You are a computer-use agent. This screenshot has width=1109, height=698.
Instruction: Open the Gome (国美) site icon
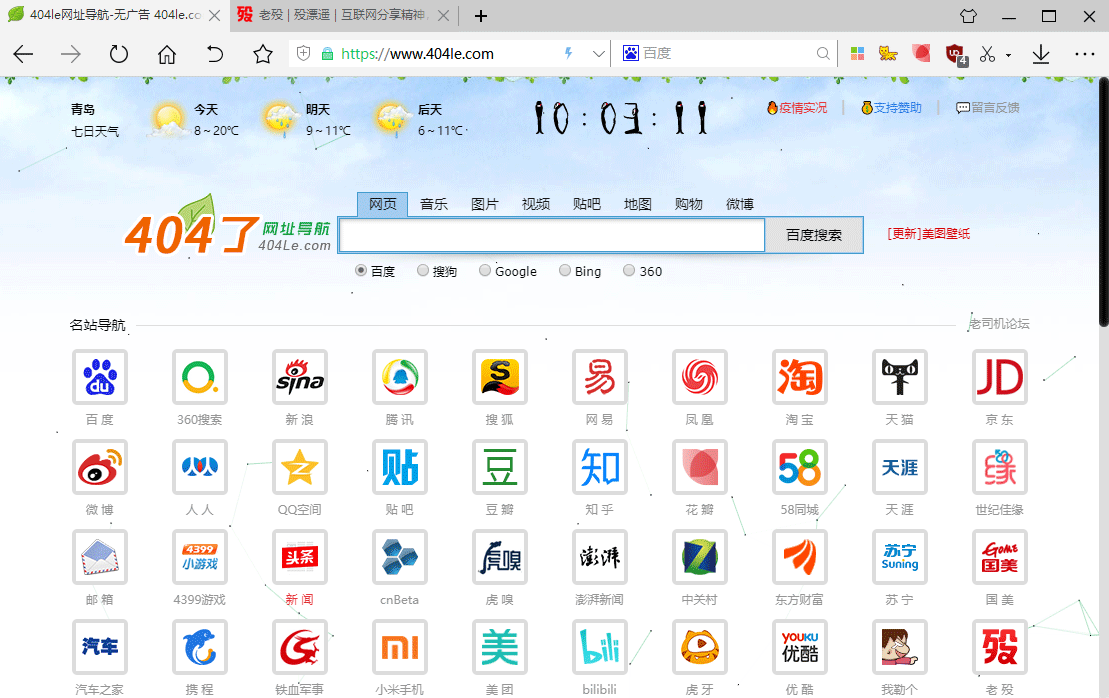pos(1000,557)
